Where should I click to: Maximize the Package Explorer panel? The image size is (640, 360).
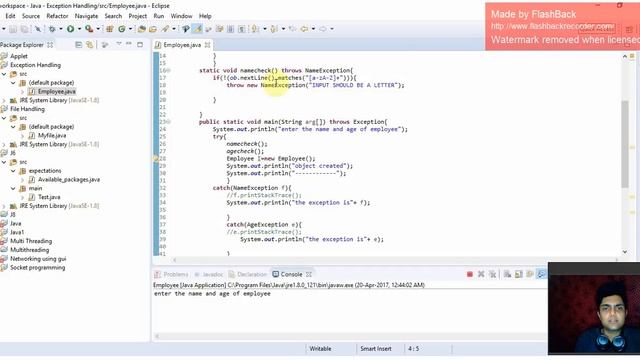tap(140, 44)
